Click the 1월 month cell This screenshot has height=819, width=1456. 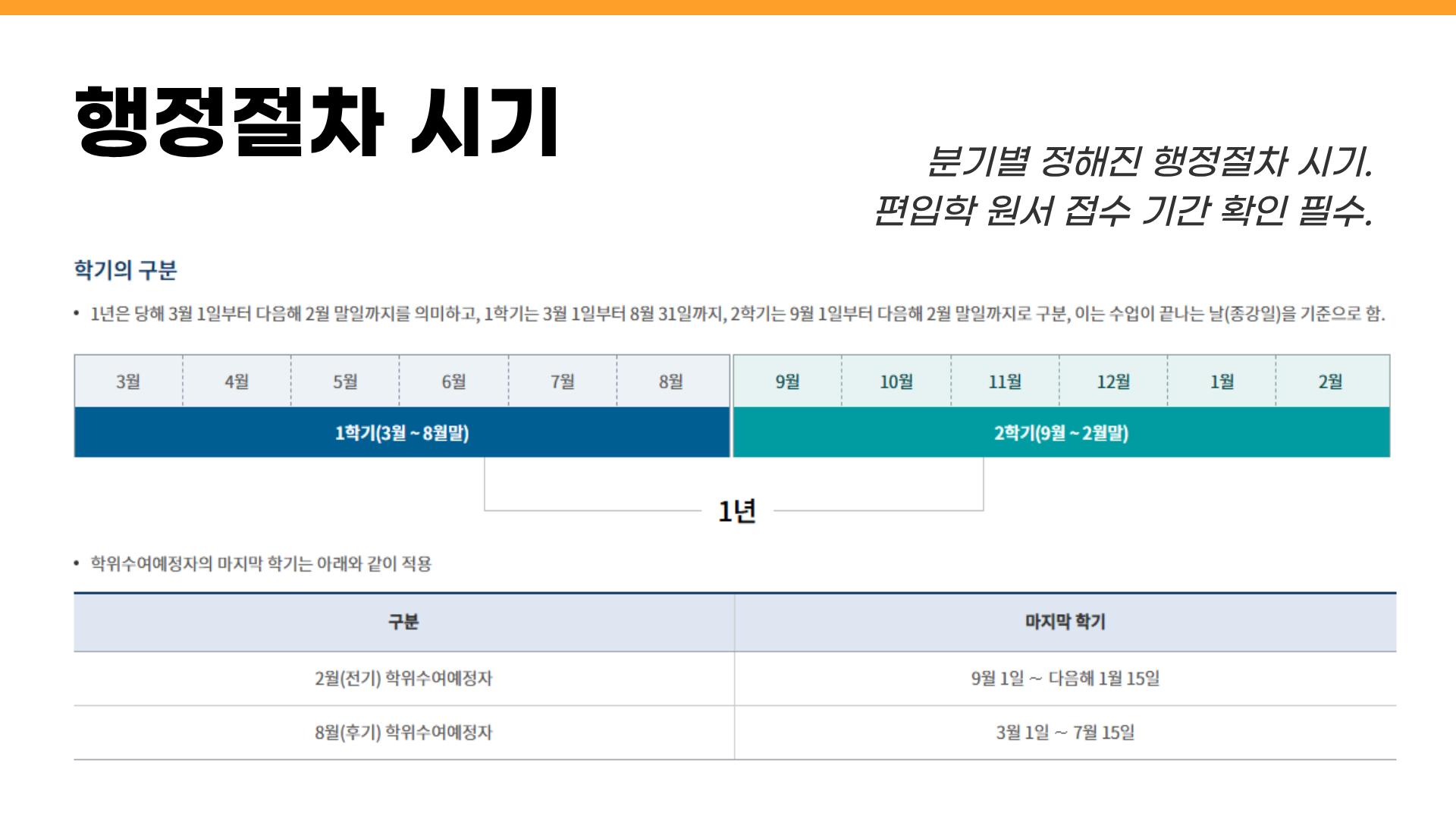pyautogui.click(x=1222, y=381)
